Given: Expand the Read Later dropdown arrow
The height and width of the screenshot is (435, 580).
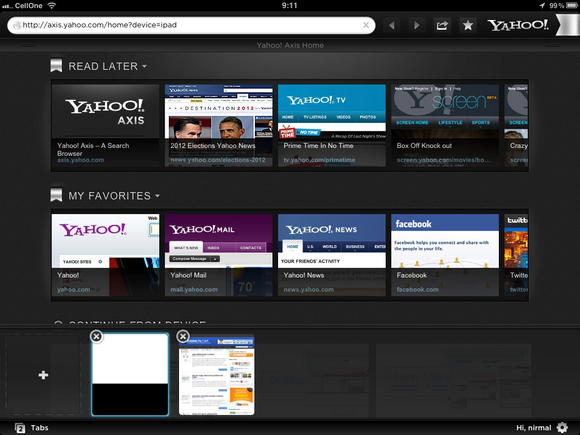Looking at the screenshot, I should [145, 66].
